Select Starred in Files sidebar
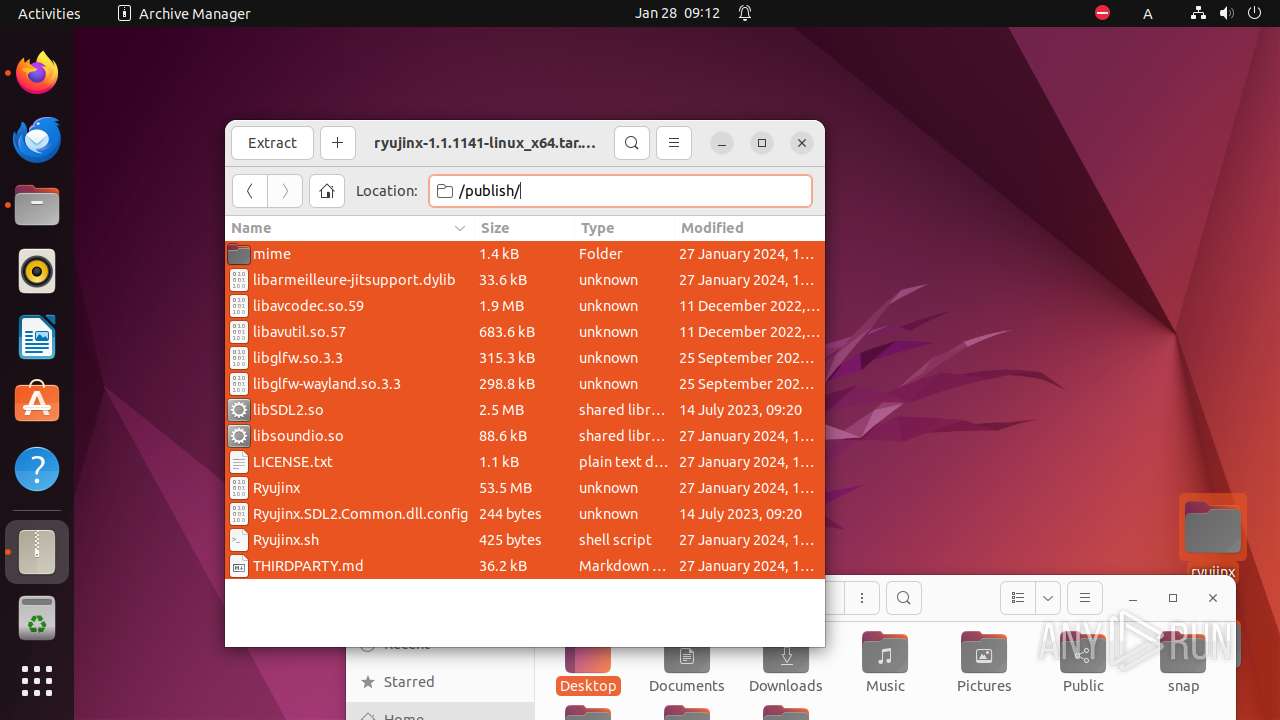 440,682
